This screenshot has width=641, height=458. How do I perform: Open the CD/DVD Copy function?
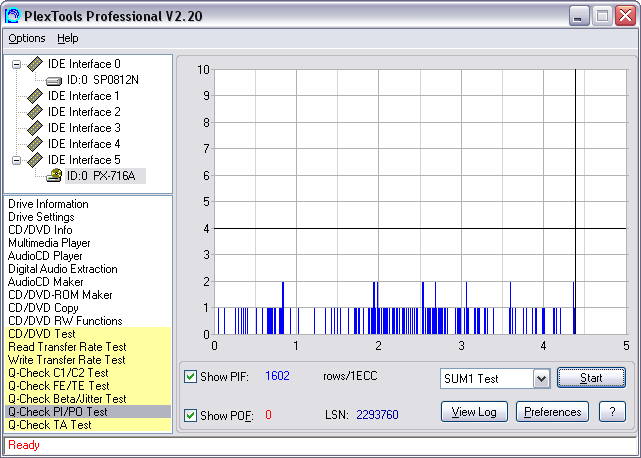43,308
